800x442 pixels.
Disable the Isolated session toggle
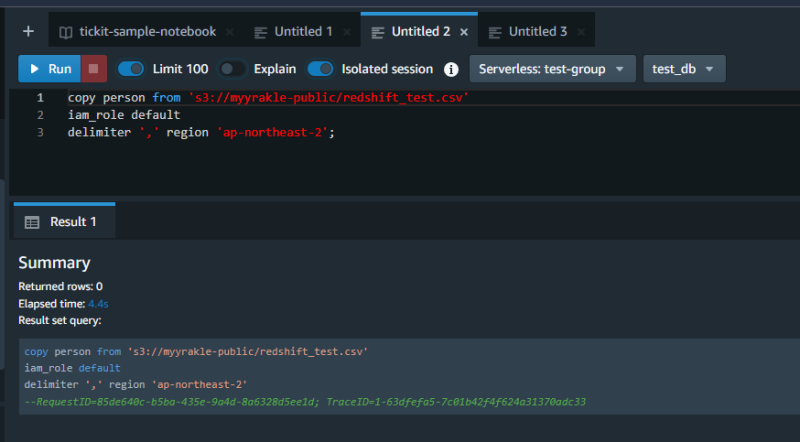(320, 69)
